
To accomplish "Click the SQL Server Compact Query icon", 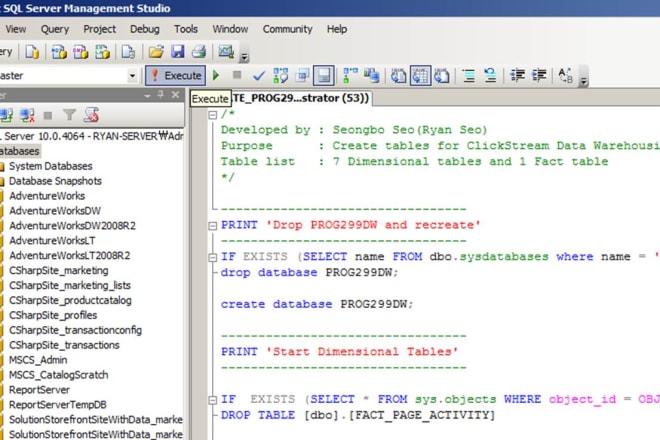I will click(128, 52).
